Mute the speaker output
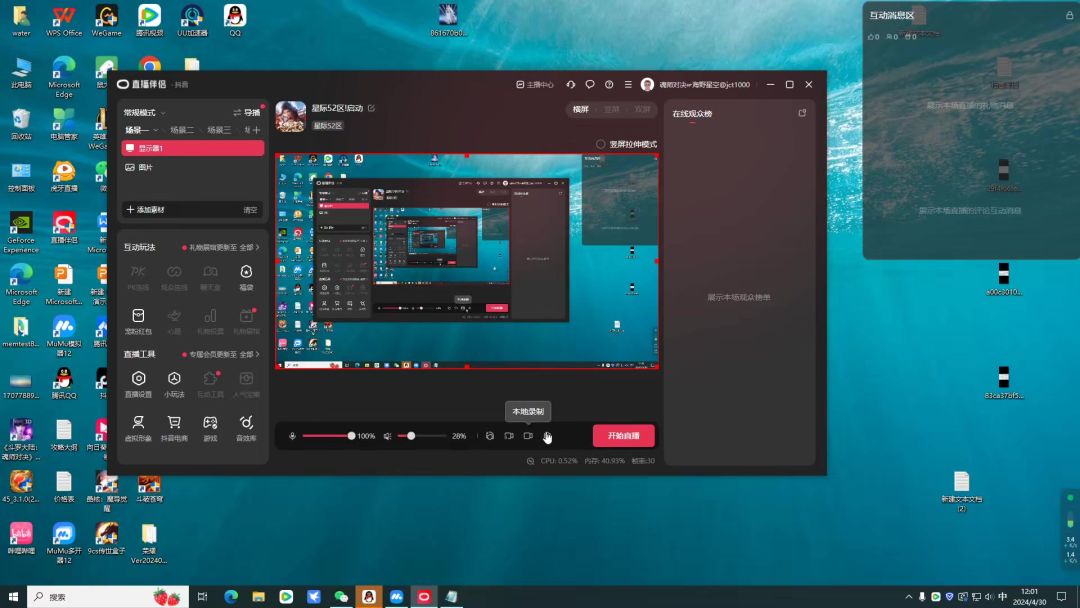This screenshot has width=1080, height=608. pyautogui.click(x=388, y=436)
